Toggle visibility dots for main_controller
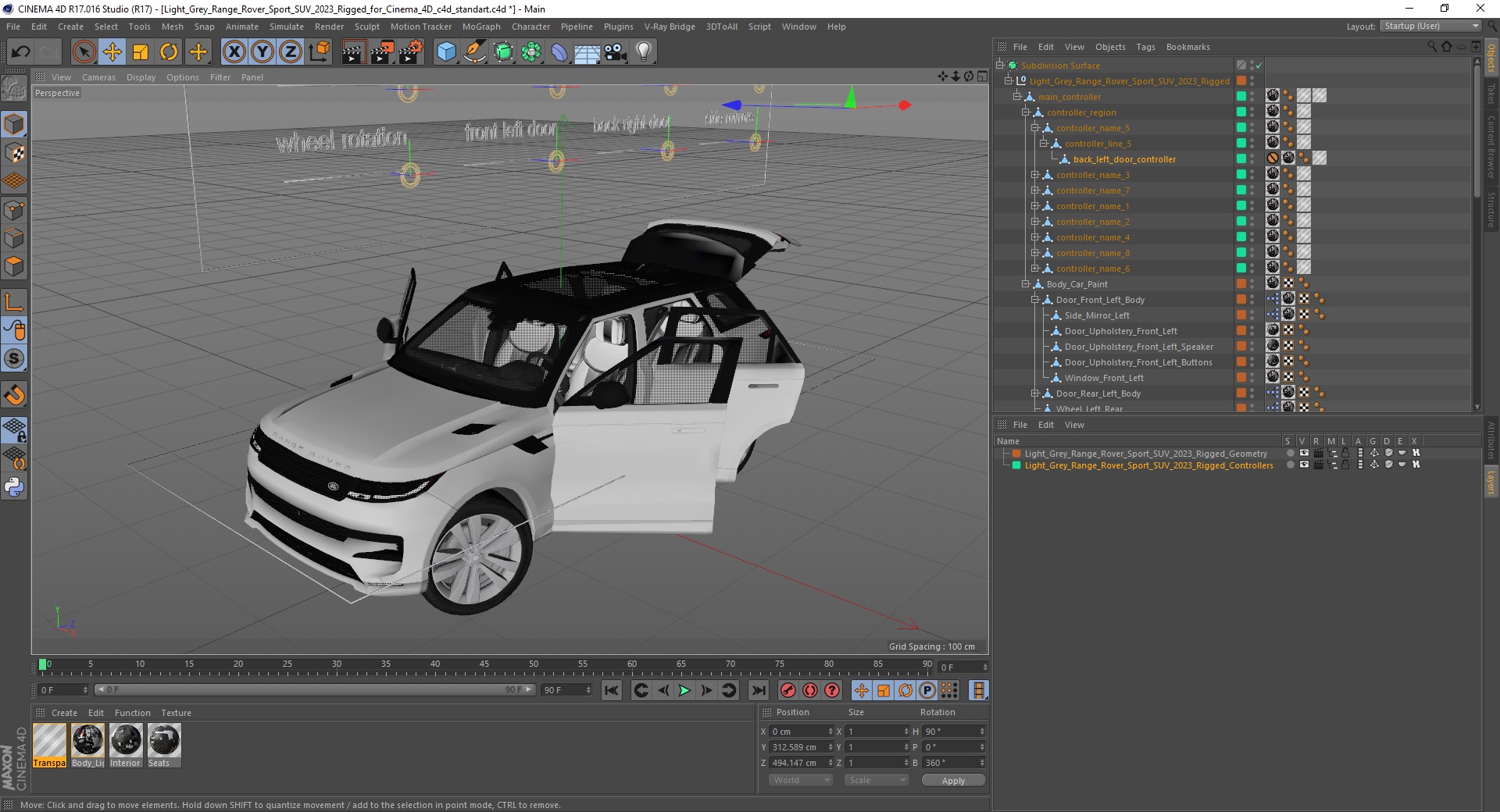The image size is (1500, 812). (x=1252, y=97)
